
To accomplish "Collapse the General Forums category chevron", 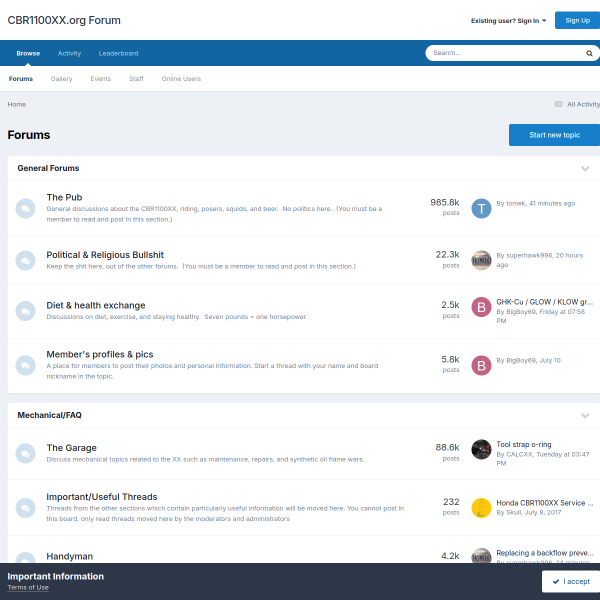I will tap(585, 168).
